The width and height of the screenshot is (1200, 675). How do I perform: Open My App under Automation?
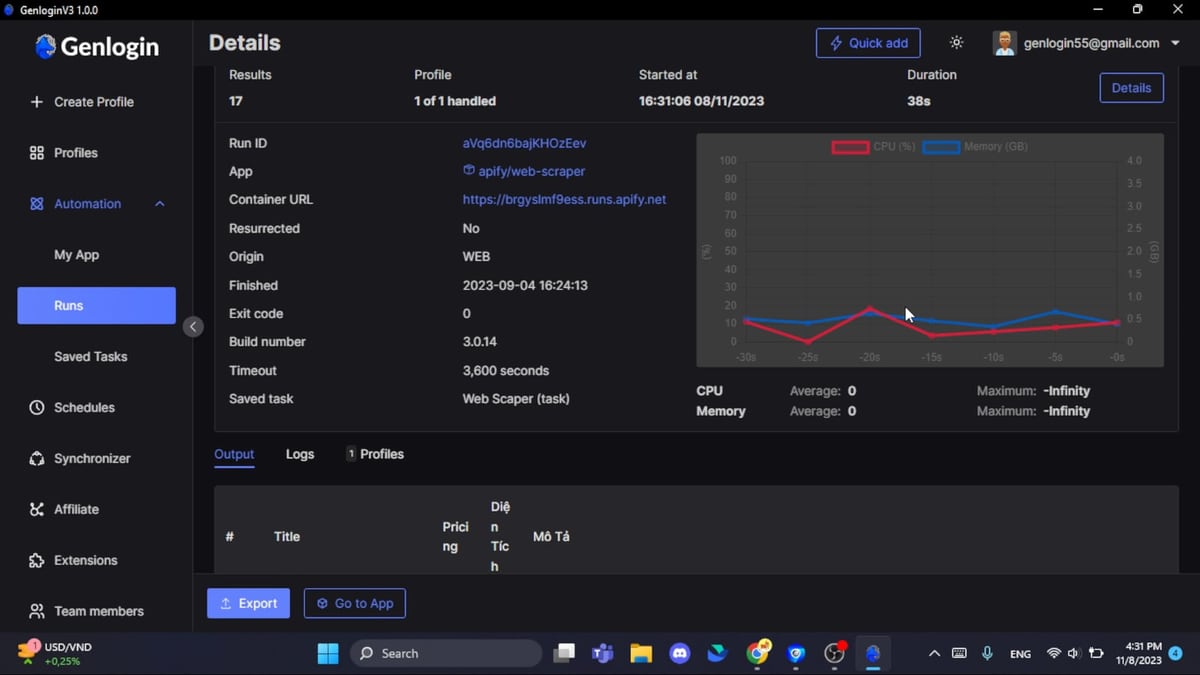click(77, 255)
